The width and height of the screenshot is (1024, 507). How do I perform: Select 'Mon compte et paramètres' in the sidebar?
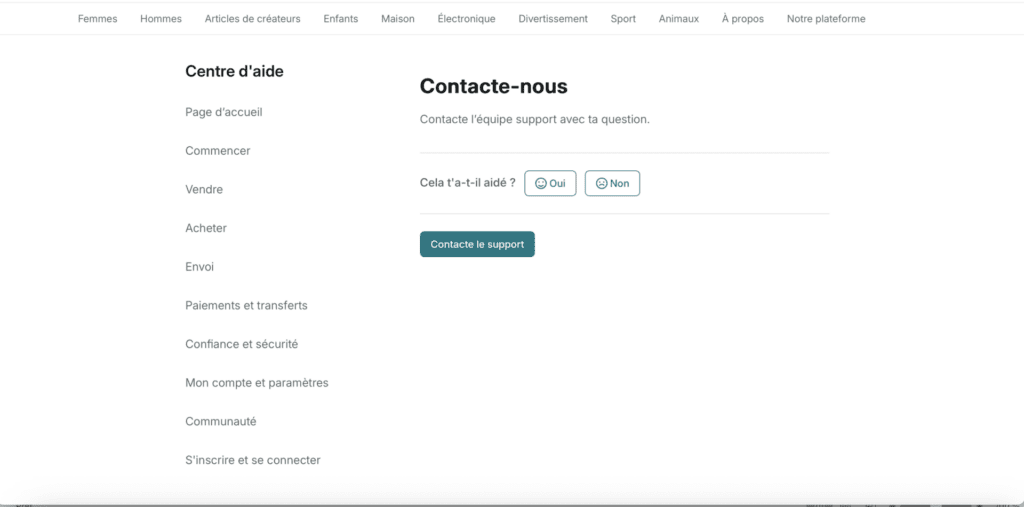click(x=256, y=383)
